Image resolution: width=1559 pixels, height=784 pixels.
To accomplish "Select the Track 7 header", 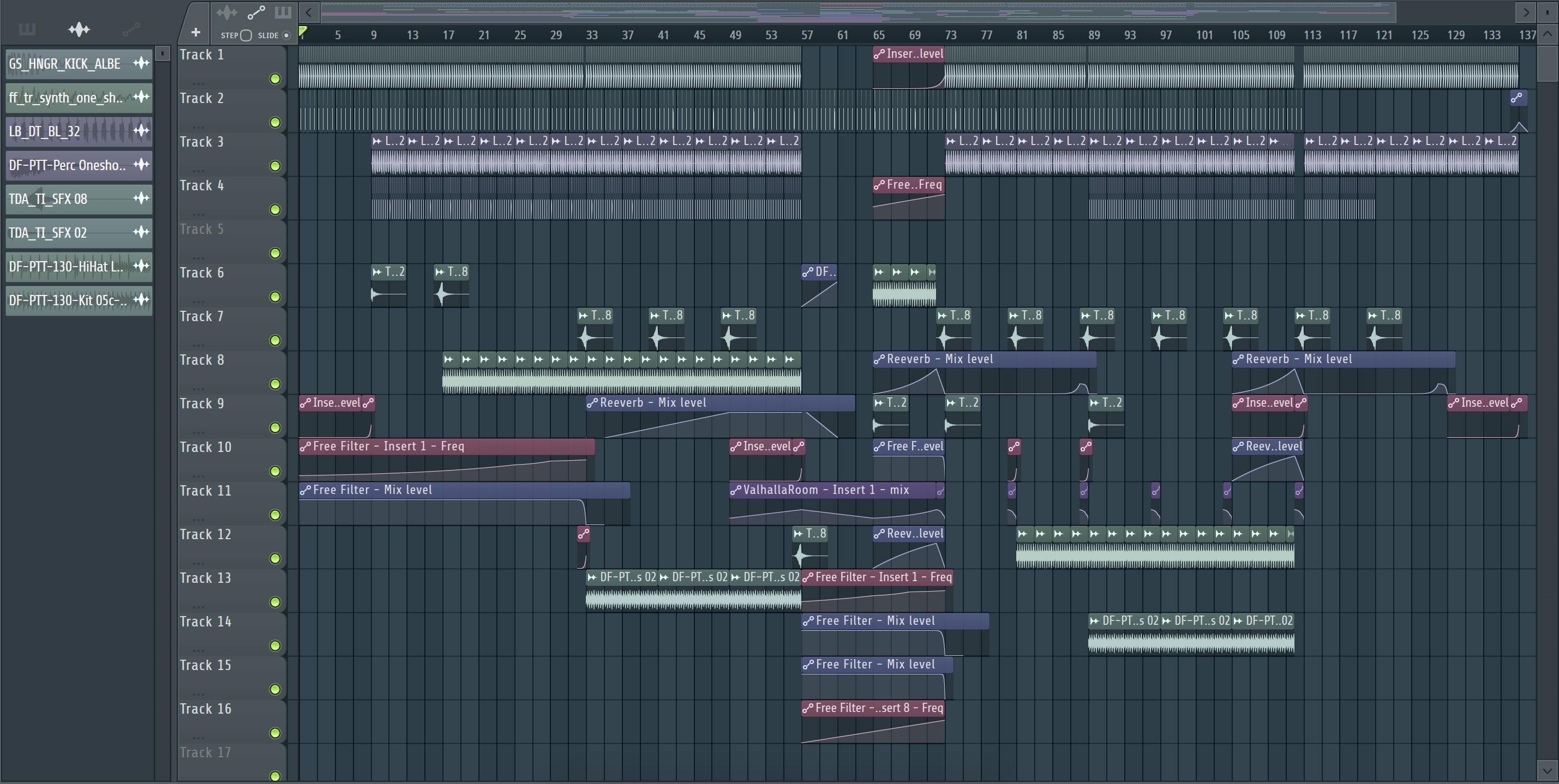I will (x=231, y=328).
